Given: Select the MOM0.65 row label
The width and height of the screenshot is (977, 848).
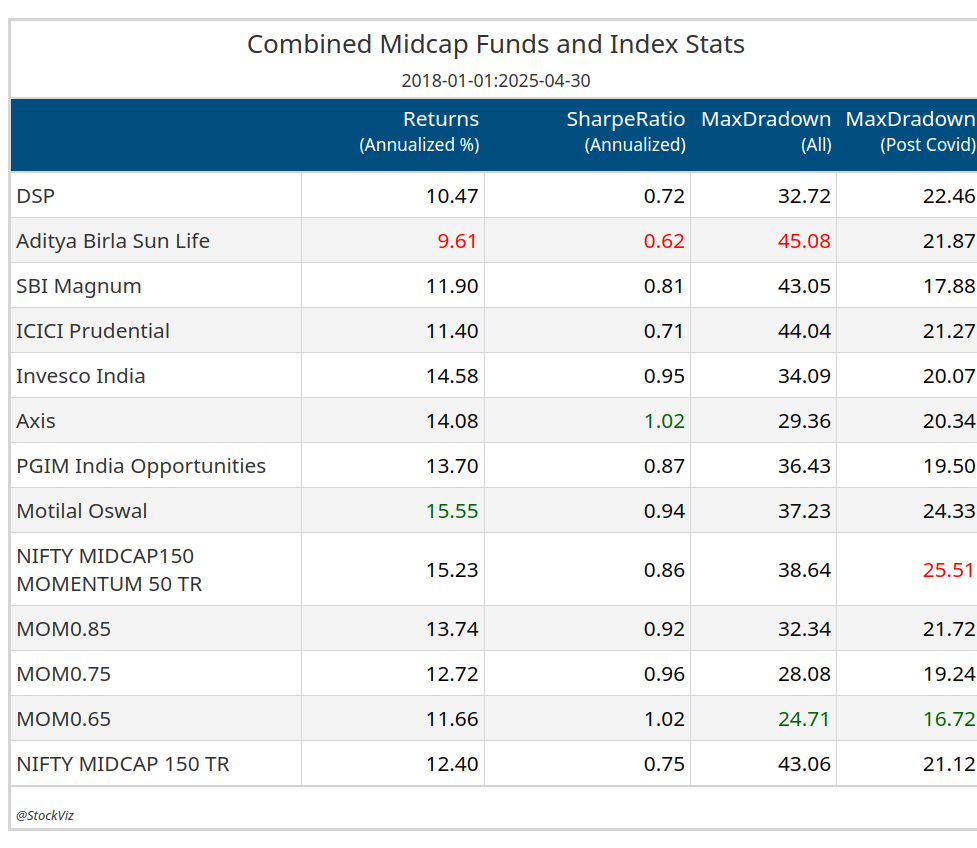Looking at the screenshot, I should tap(64, 719).
